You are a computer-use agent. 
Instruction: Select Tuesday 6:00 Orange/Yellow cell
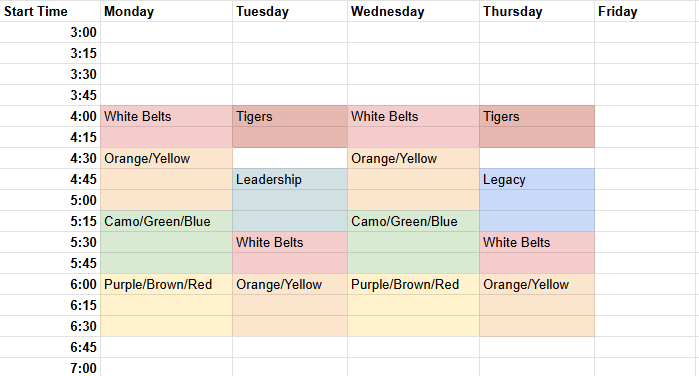pos(290,284)
